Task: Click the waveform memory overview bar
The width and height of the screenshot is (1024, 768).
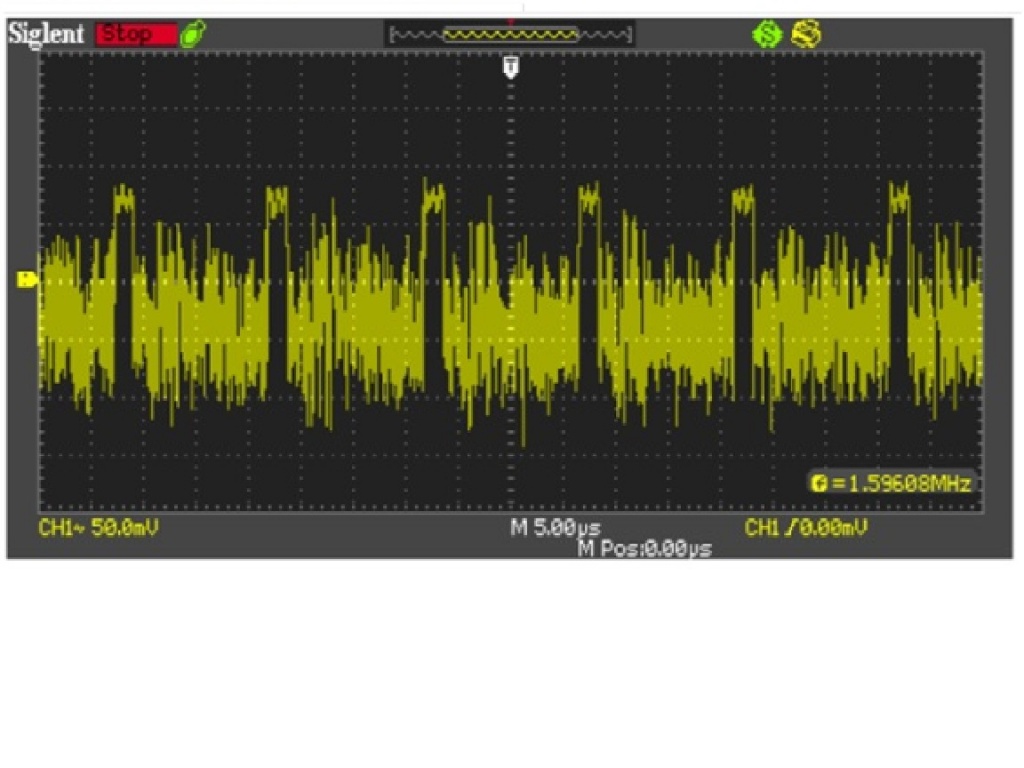Action: pos(511,35)
